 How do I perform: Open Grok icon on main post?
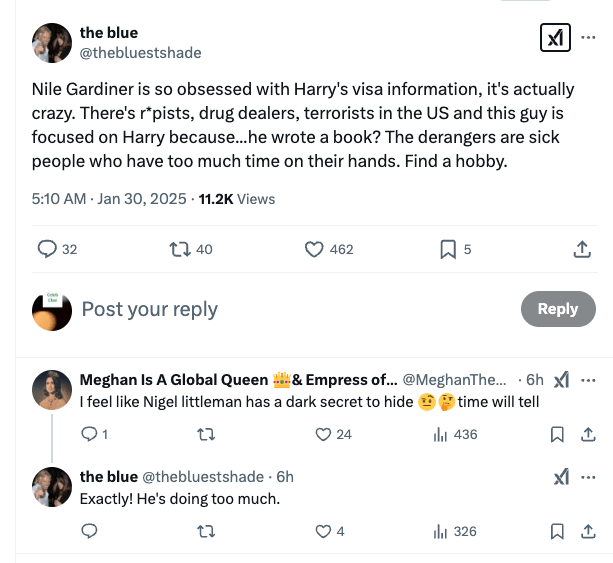(x=553, y=38)
